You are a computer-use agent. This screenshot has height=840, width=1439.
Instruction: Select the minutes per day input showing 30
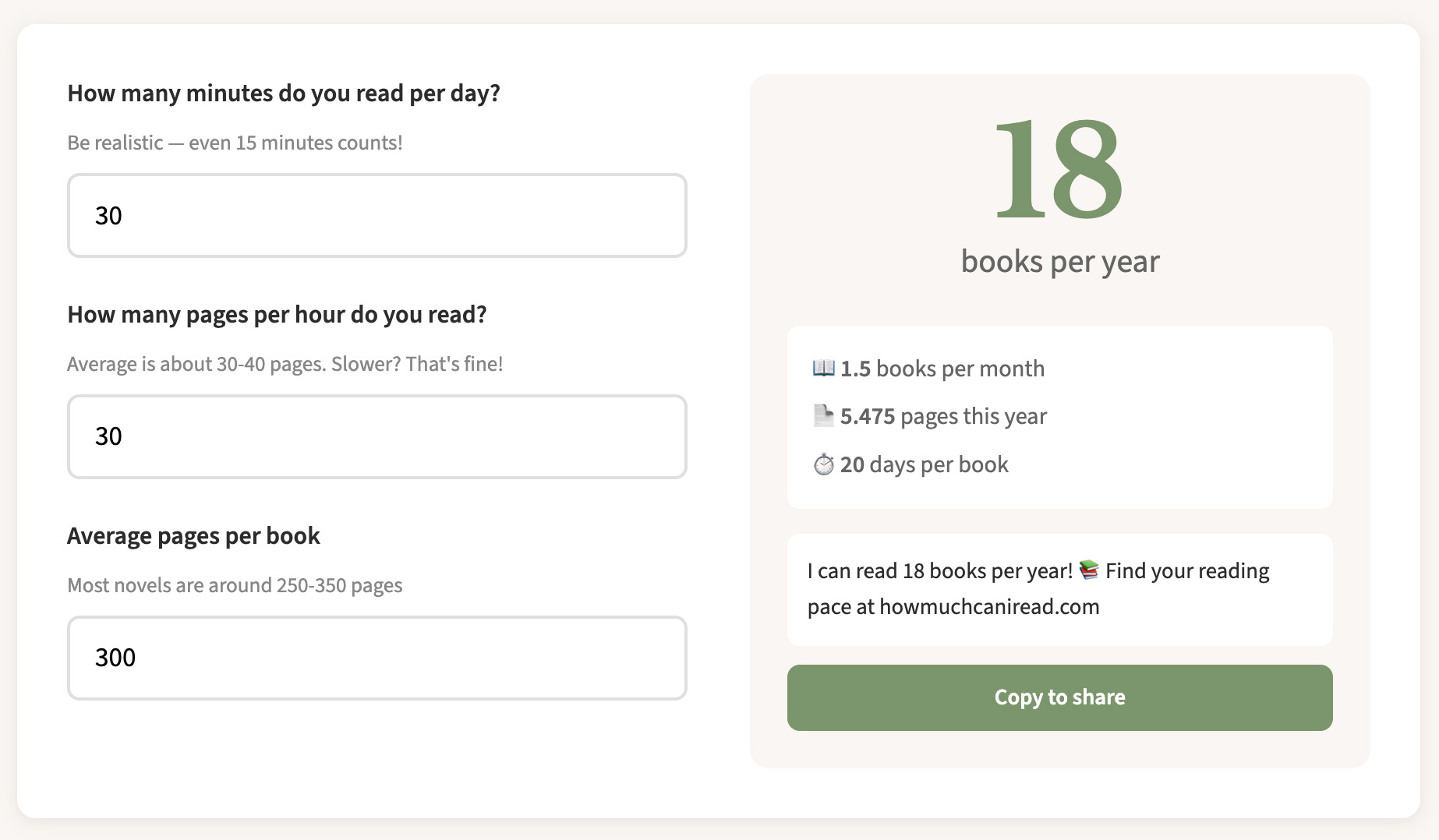pos(377,216)
